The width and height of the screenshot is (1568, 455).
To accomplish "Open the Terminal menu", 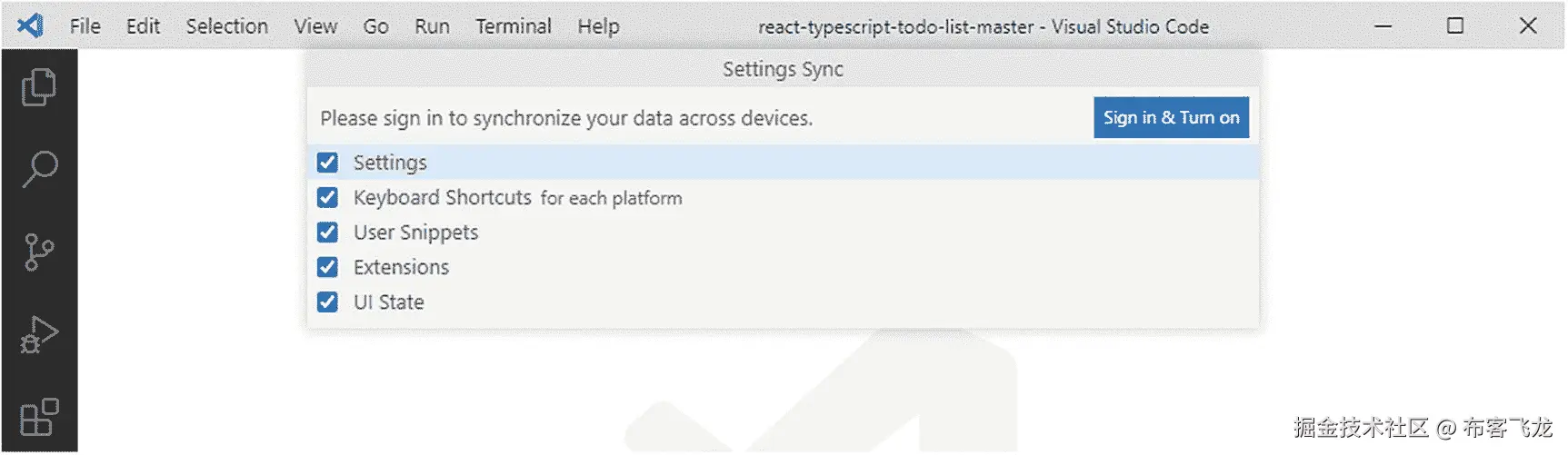I will (x=514, y=26).
